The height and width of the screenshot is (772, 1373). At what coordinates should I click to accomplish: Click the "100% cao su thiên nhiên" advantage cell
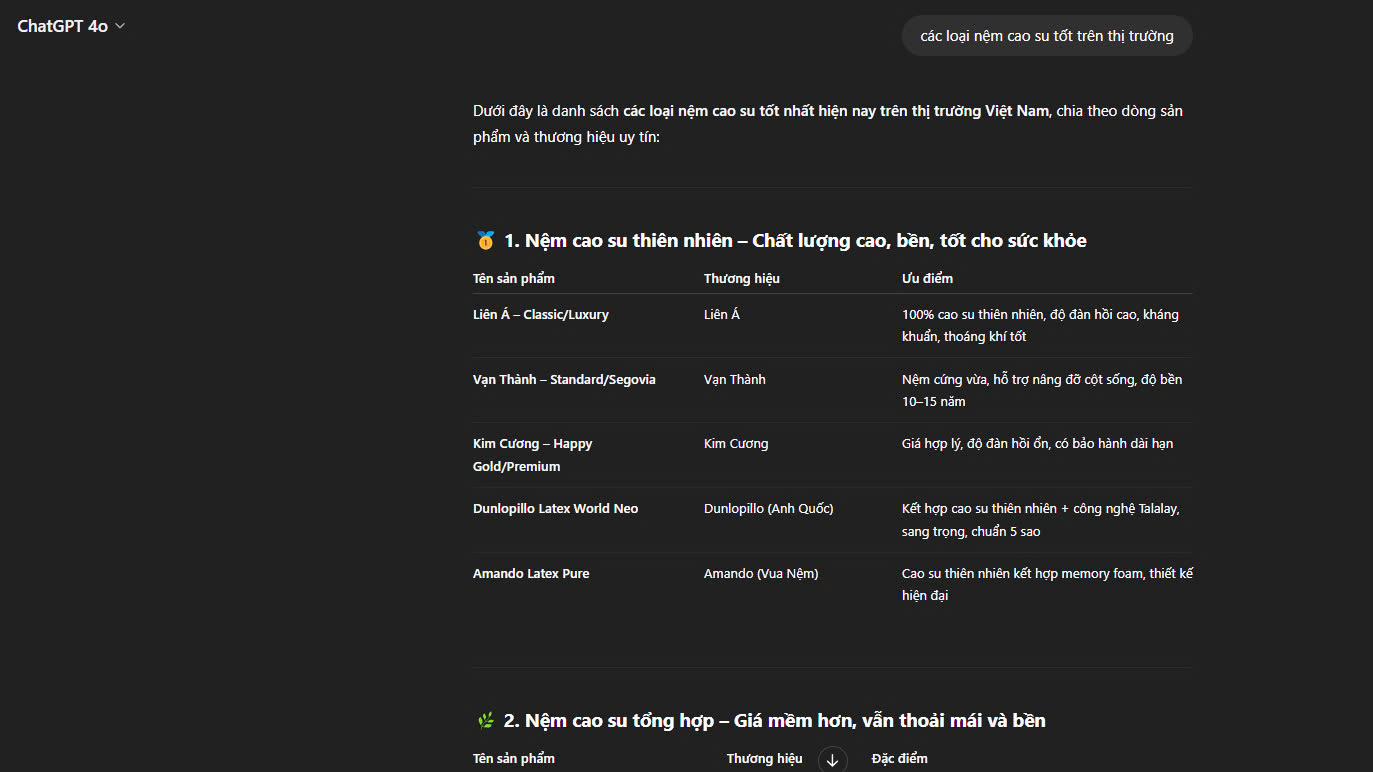tap(1040, 326)
